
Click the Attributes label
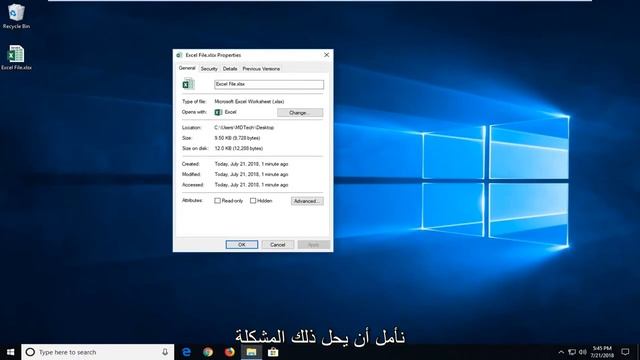(x=192, y=200)
